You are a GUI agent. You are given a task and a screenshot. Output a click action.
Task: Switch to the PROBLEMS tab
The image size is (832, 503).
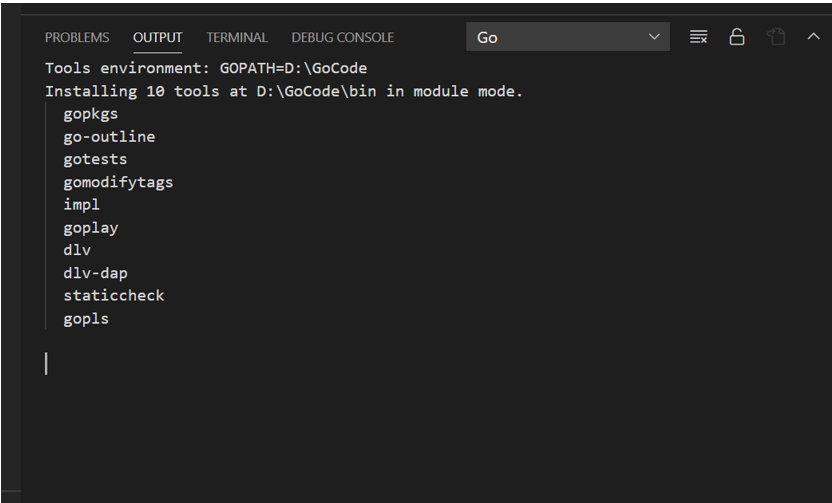[77, 38]
